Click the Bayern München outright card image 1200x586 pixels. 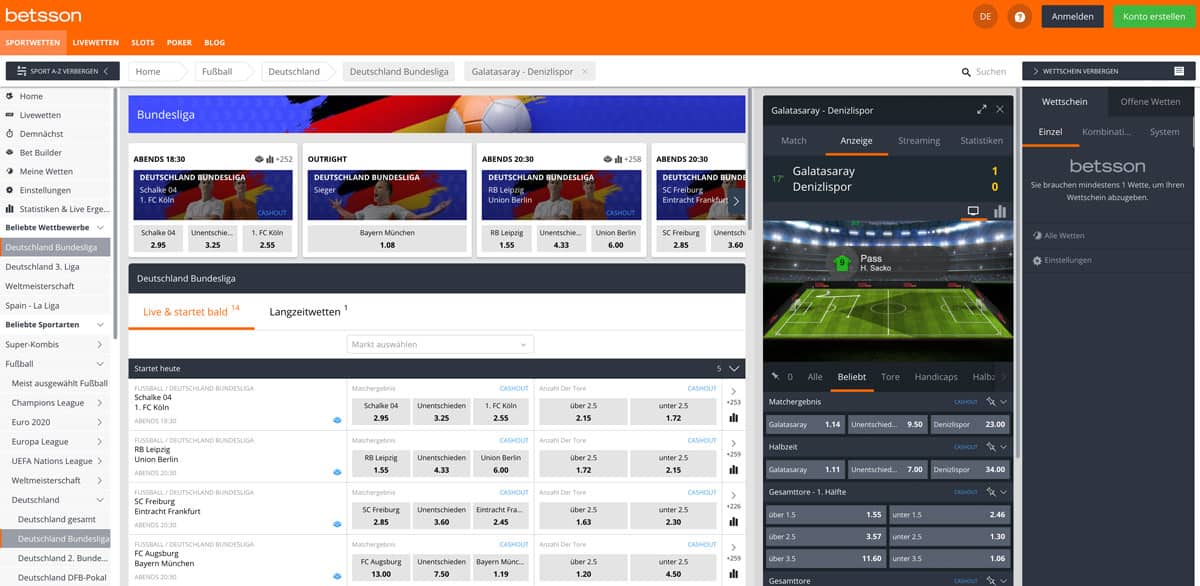coord(388,195)
